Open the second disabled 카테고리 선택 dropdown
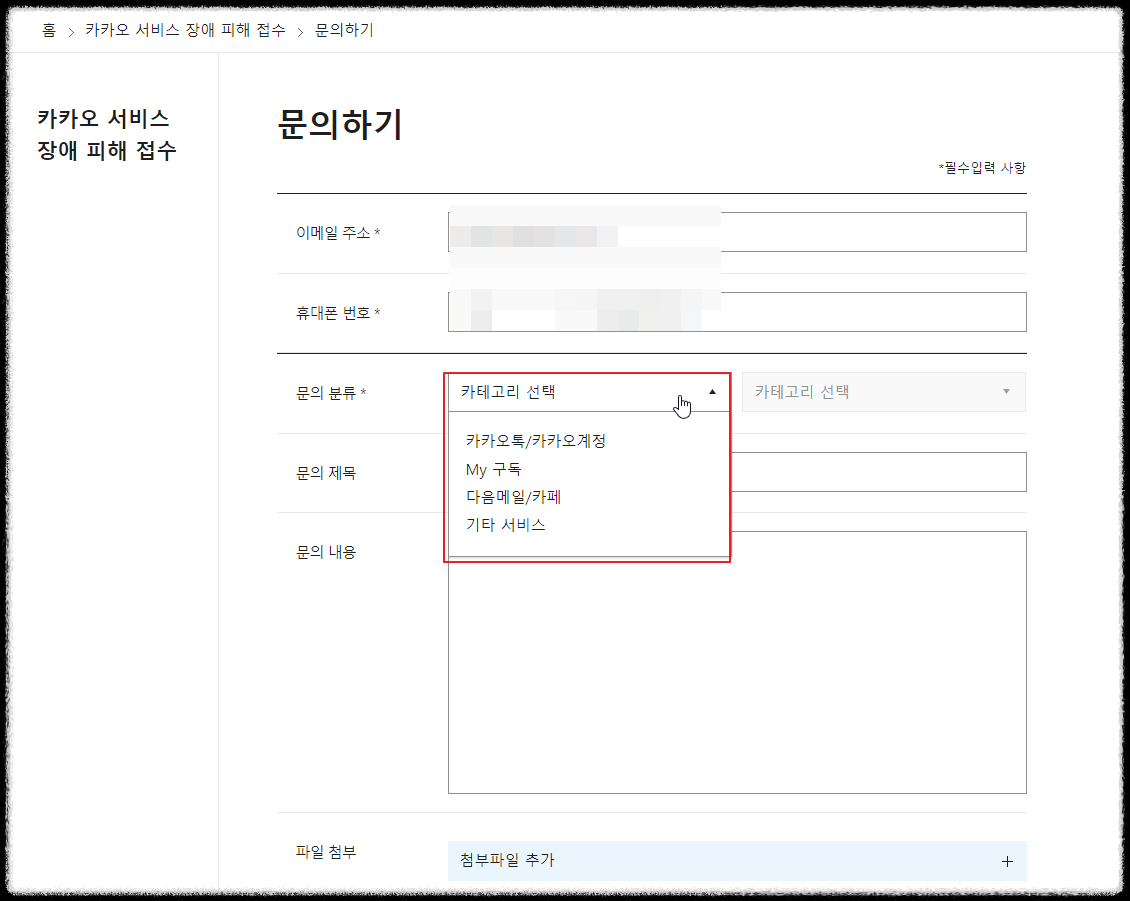This screenshot has height=901, width=1130. click(x=884, y=392)
